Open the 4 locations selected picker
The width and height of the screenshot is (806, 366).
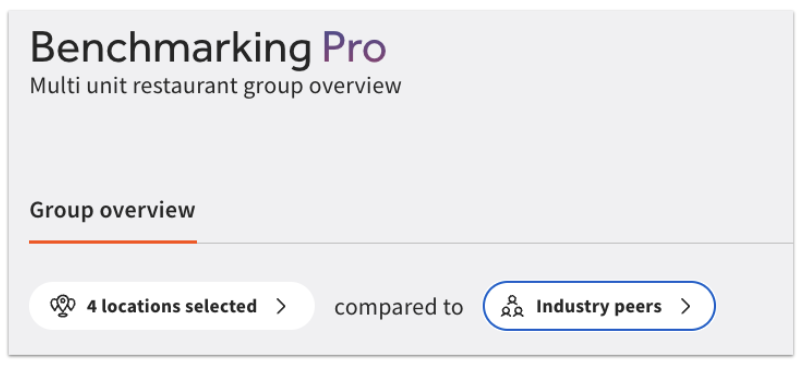[172, 306]
